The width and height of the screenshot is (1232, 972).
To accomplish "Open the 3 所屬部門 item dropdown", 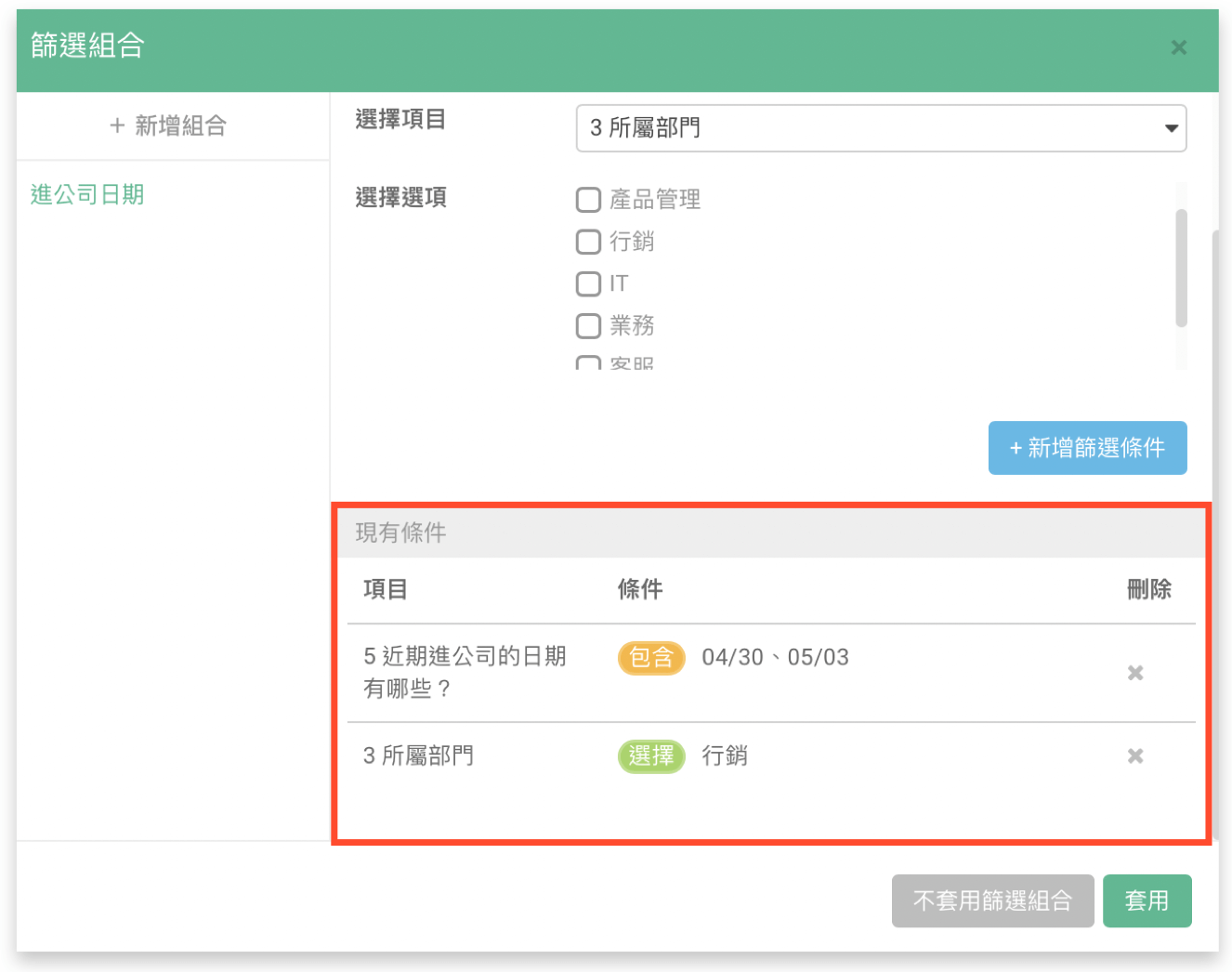I will (881, 128).
